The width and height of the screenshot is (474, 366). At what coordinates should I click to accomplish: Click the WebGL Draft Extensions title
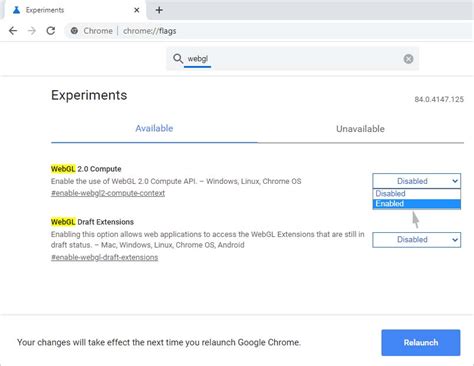(92, 222)
